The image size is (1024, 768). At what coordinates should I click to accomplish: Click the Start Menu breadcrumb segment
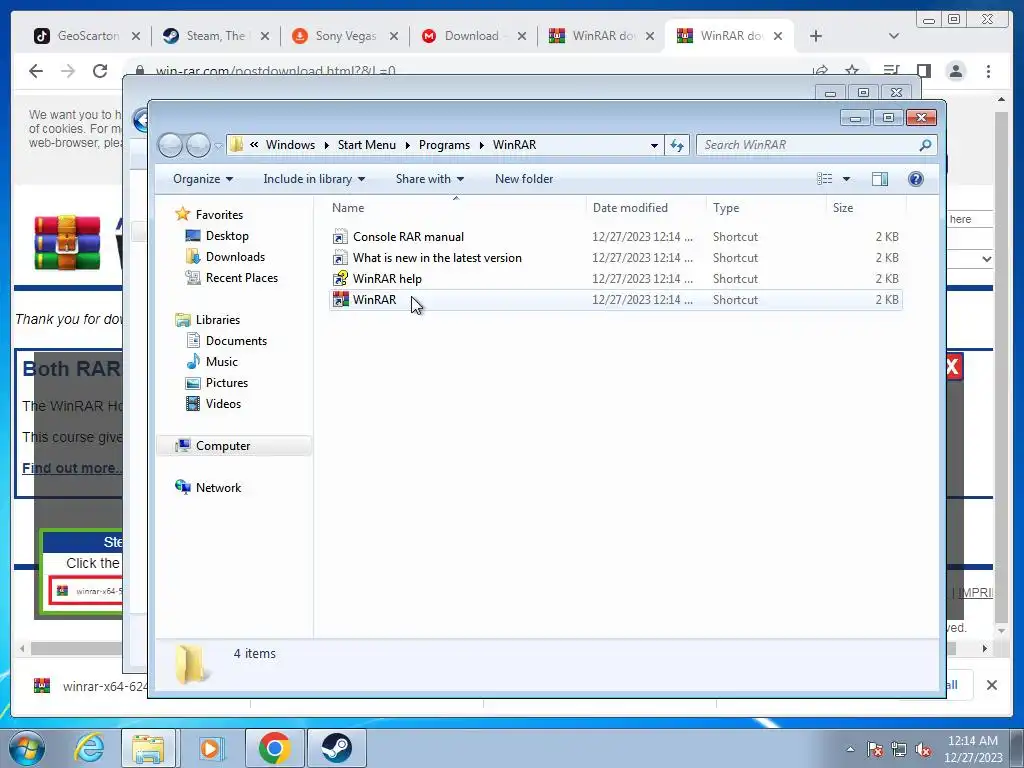pos(366,145)
